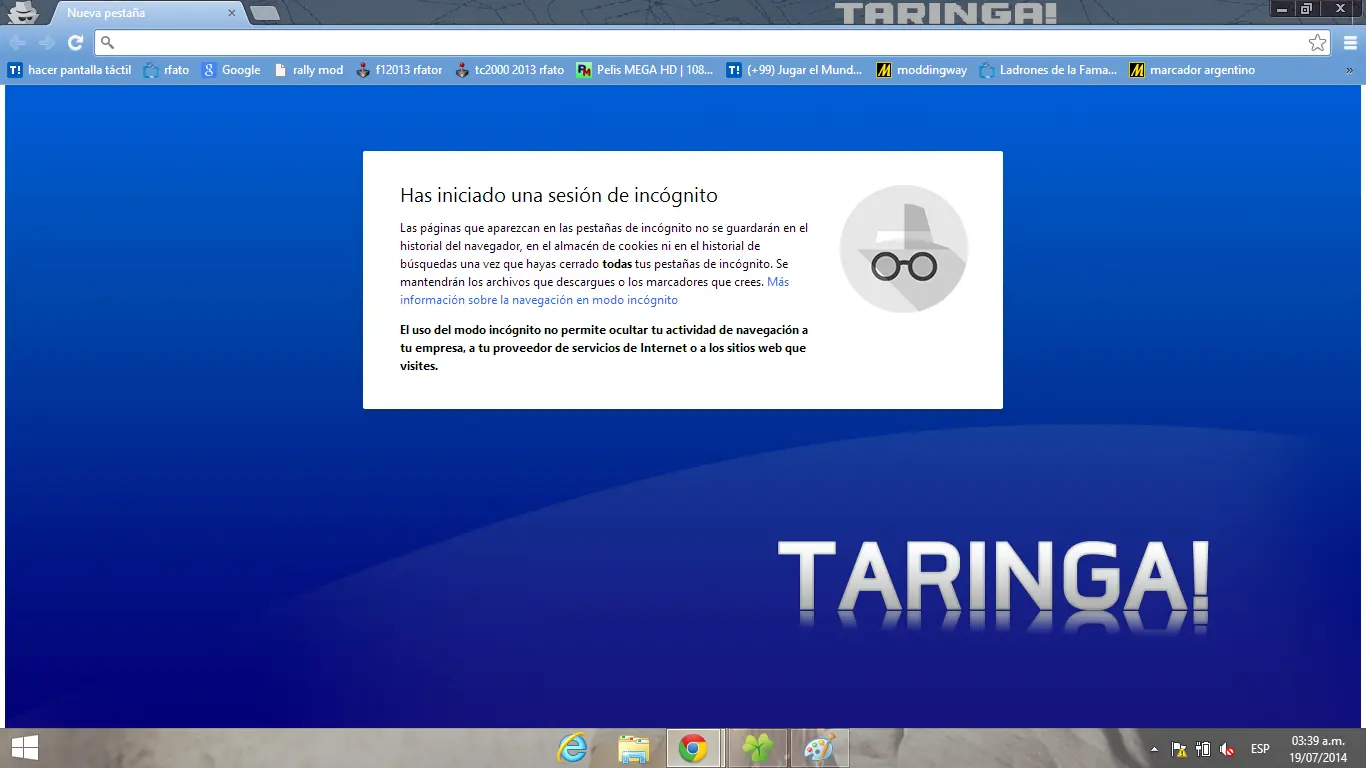Click the 'Has iniciado una sesión de incógnito' heading
The height and width of the screenshot is (768, 1366).
pyautogui.click(x=559, y=195)
